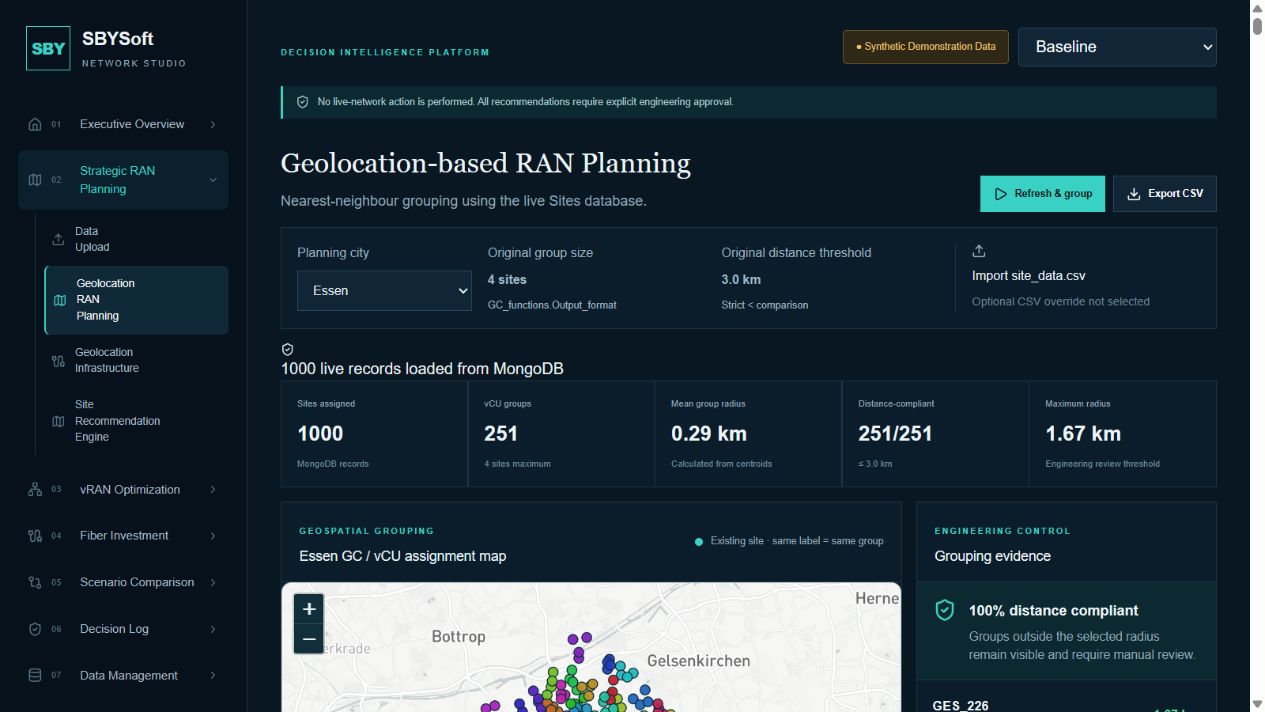Click the Geolocation Infrastructure route icon
Viewport: 1265px width, 712px height.
(x=58, y=361)
